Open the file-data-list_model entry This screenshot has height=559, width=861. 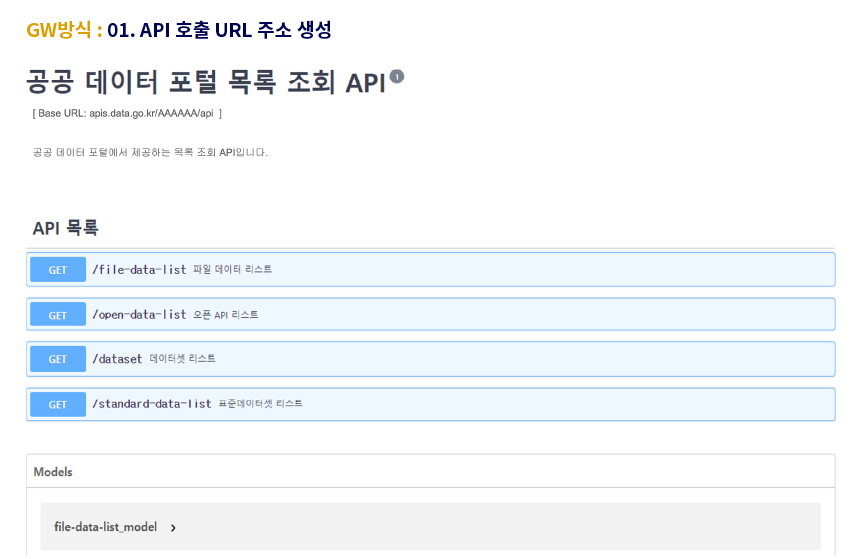pyautogui.click(x=105, y=527)
